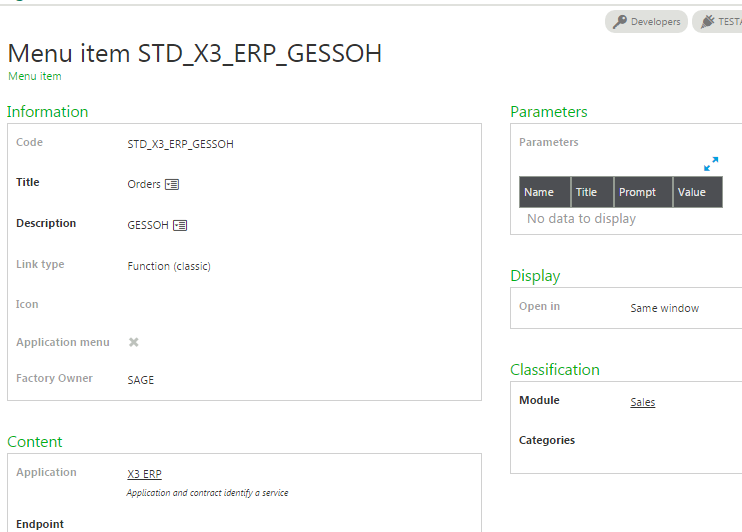Screen dimensions: 742x532
Task: Follow the X3 ERP application link
Action: 144,474
